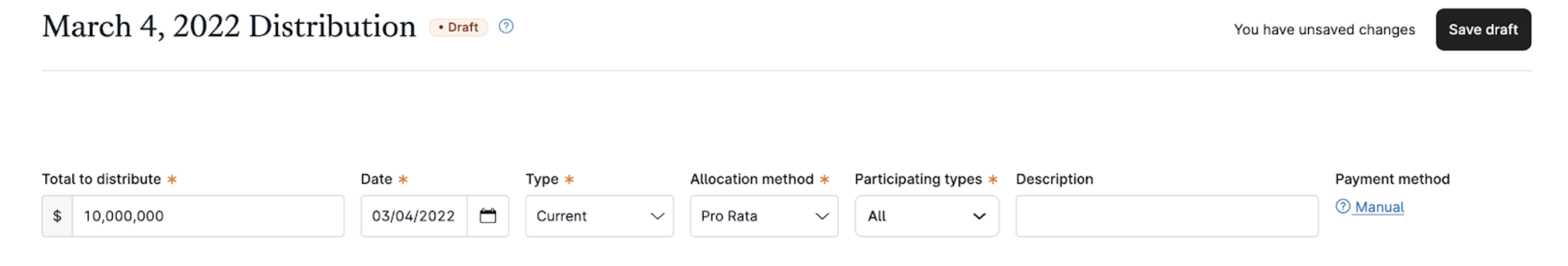Click the question mark icon beside Manual
Viewport: 1568px width, 266px height.
[x=1342, y=207]
